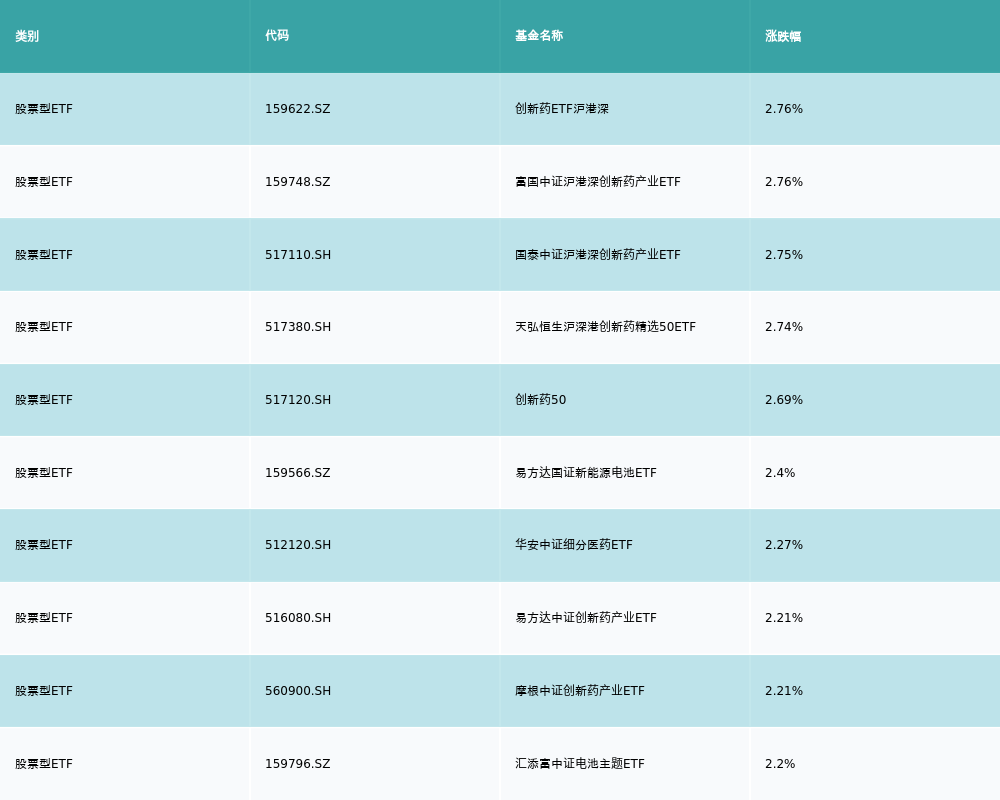1000x800 pixels.
Task: Click fund name 富国中证沪港深创新药产业ETF
Action: tap(598, 182)
